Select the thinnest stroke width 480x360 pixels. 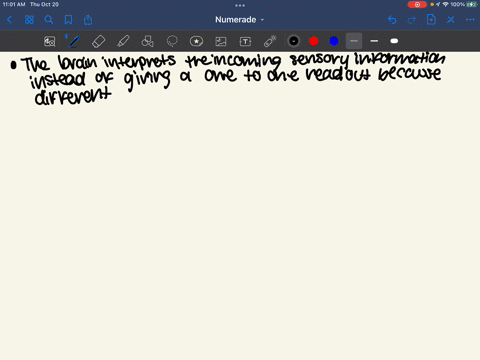click(354, 41)
